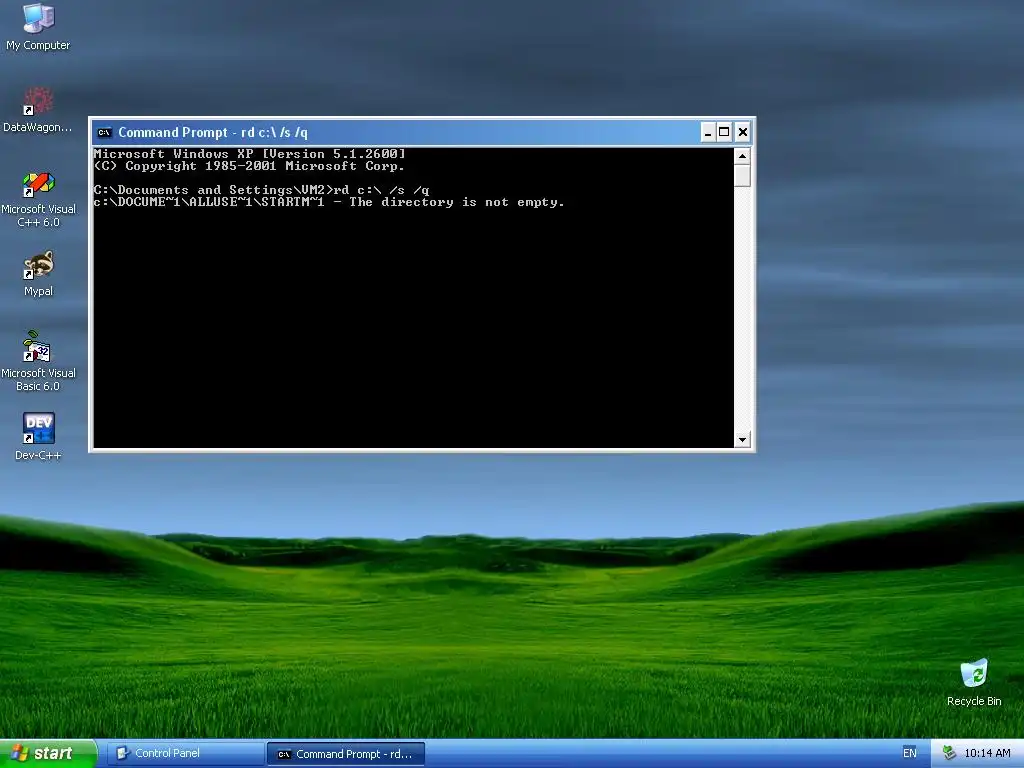
Task: Open My Computer desktop icon
Action: click(x=38, y=27)
